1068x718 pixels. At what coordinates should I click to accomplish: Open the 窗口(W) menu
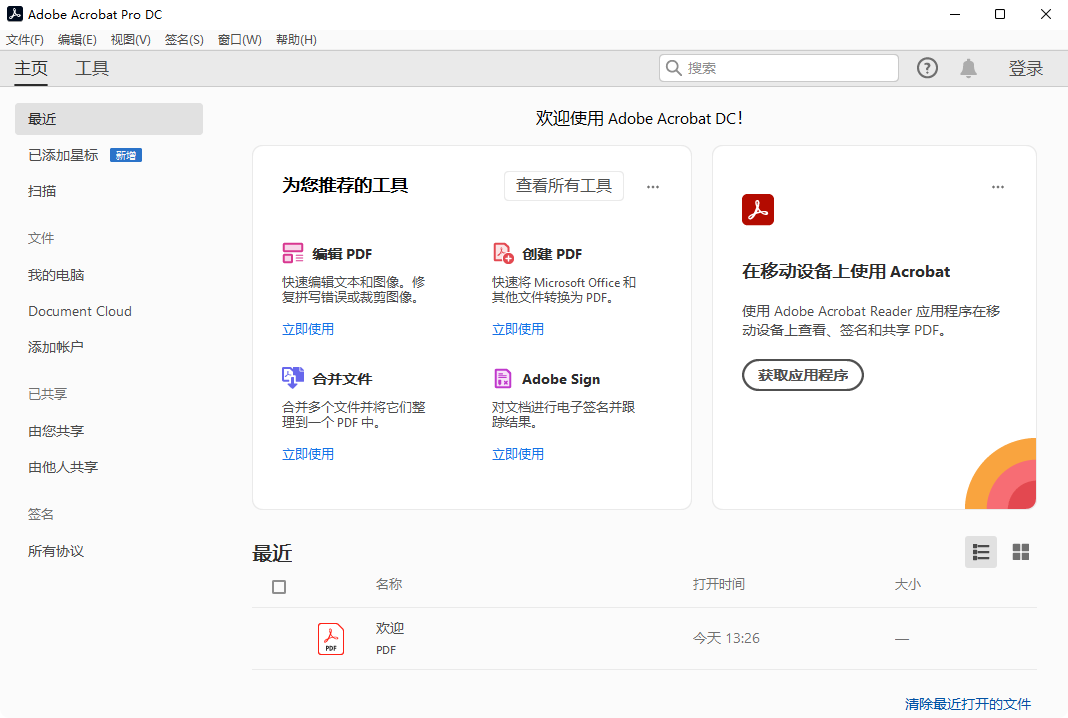pos(240,40)
